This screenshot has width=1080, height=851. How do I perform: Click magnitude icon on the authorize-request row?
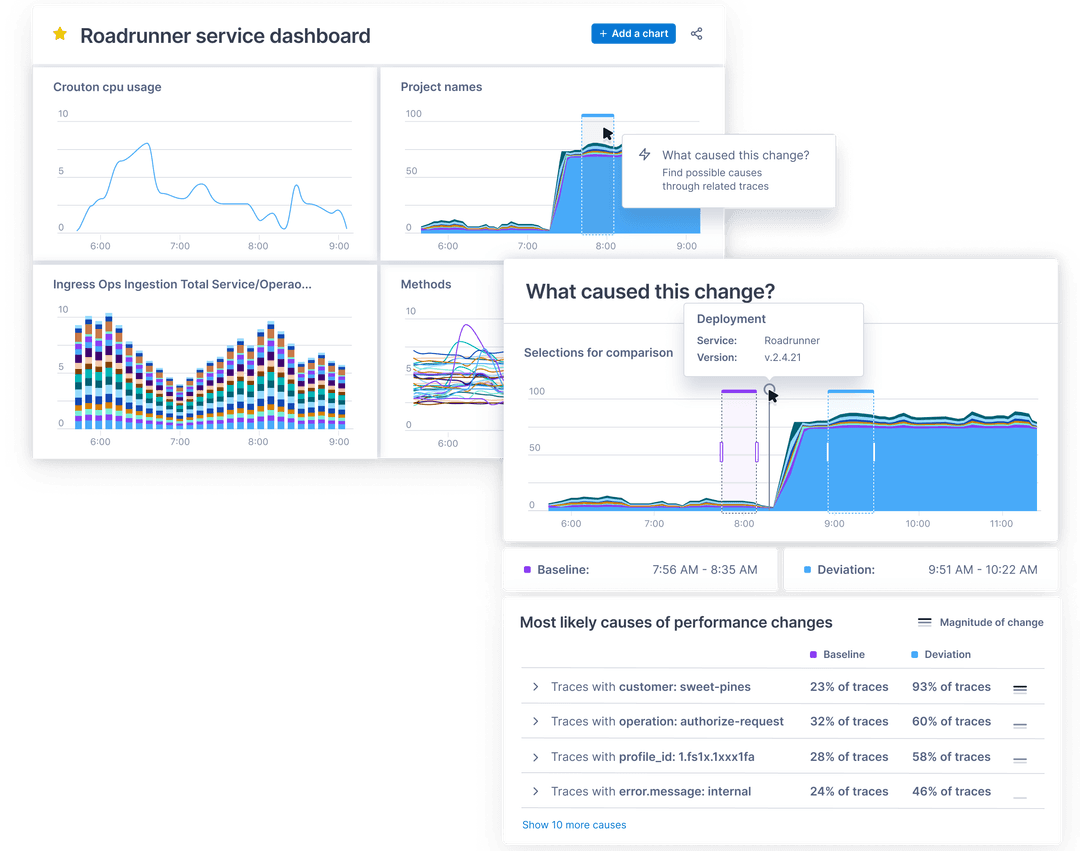[1020, 725]
